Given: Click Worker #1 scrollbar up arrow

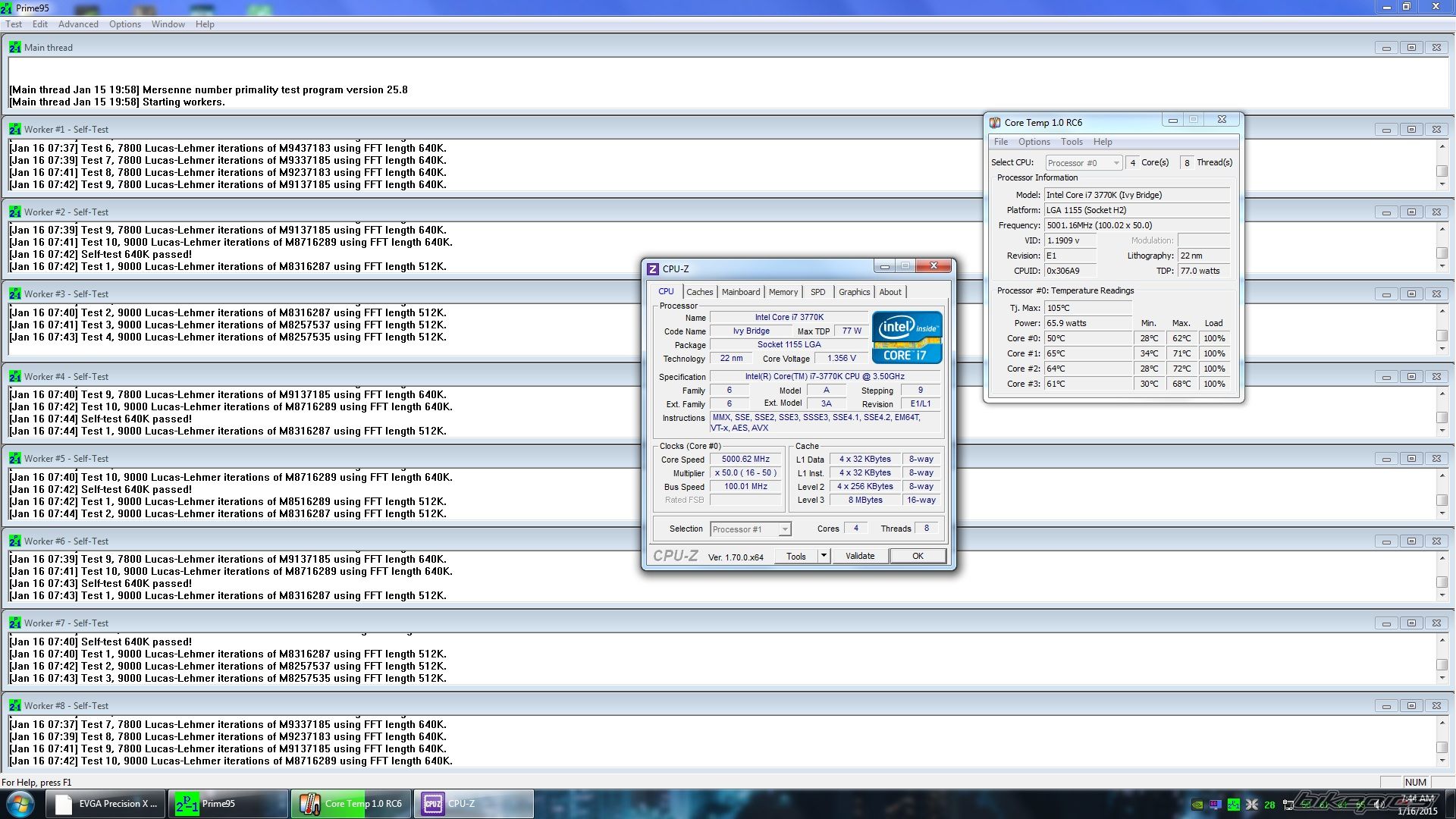Looking at the screenshot, I should 1442,147.
